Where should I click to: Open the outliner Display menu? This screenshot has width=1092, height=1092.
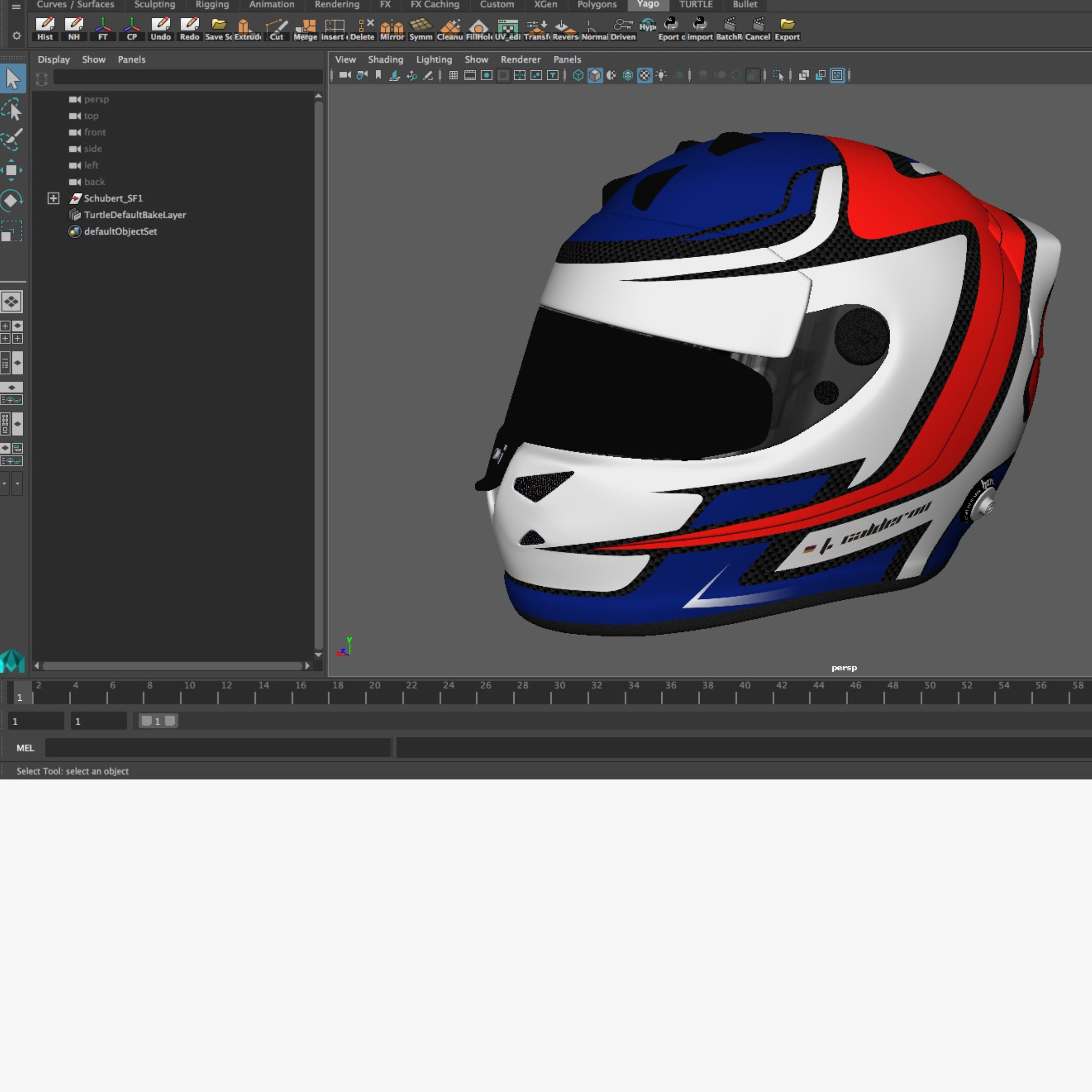(54, 59)
